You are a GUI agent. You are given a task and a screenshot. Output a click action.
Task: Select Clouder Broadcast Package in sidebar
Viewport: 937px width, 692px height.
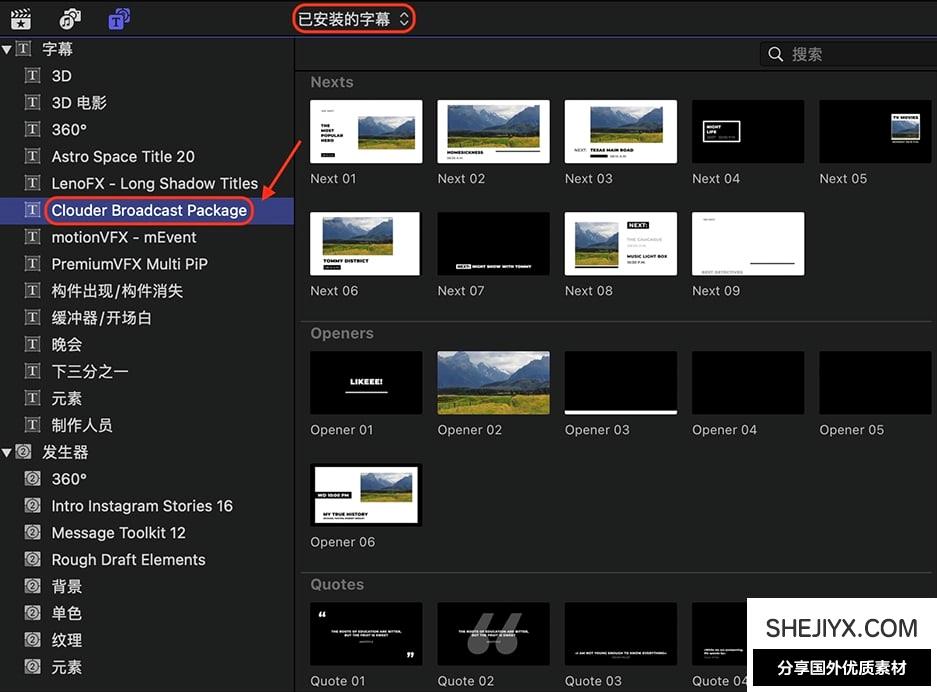[x=149, y=211]
